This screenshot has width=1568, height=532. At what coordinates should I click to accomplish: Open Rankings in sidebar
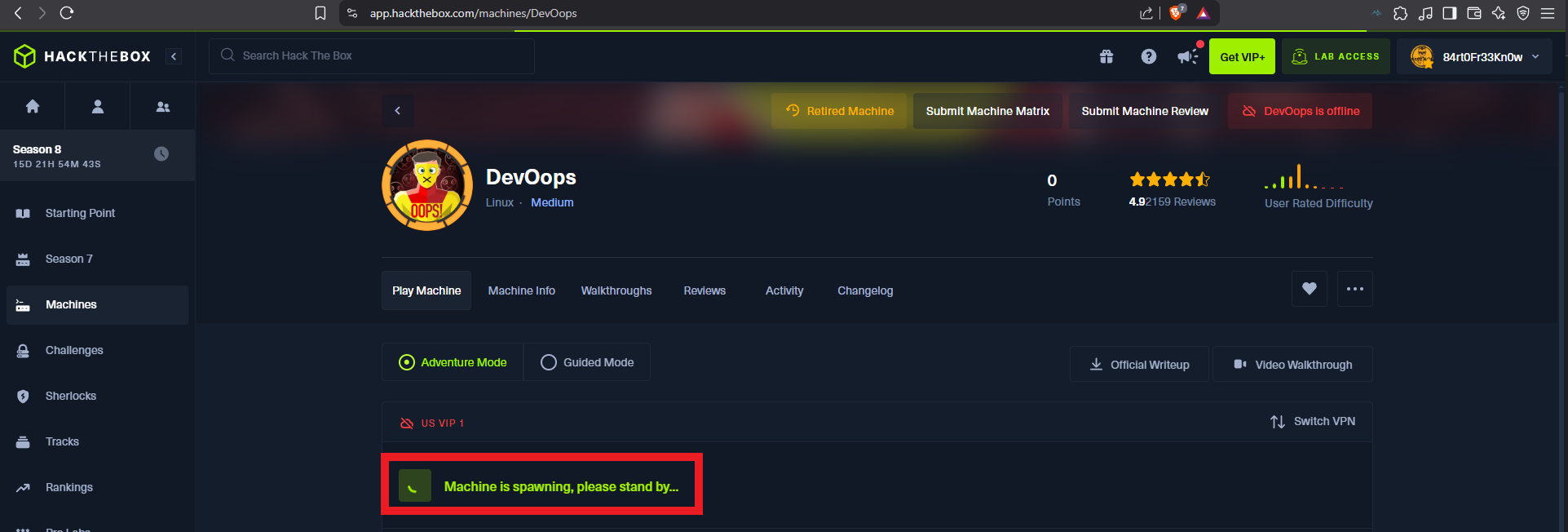[97, 487]
